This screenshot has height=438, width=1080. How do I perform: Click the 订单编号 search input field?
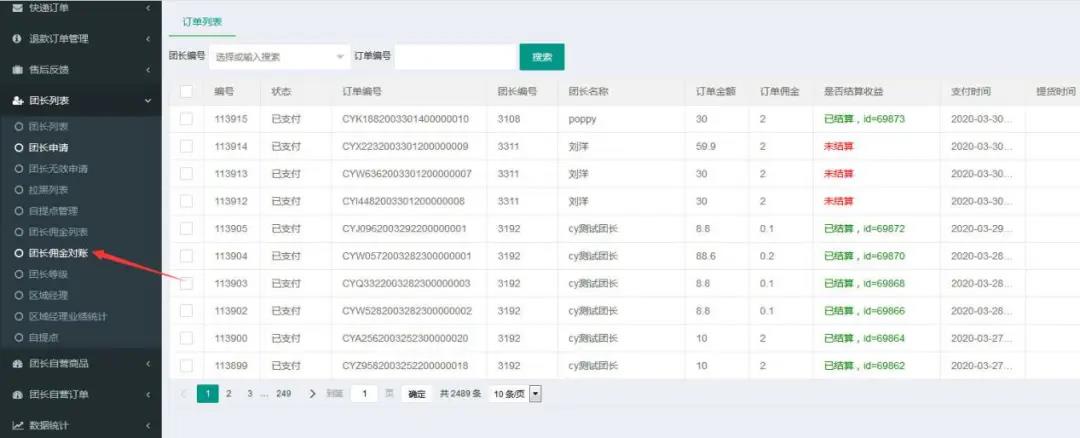[x=455, y=57]
